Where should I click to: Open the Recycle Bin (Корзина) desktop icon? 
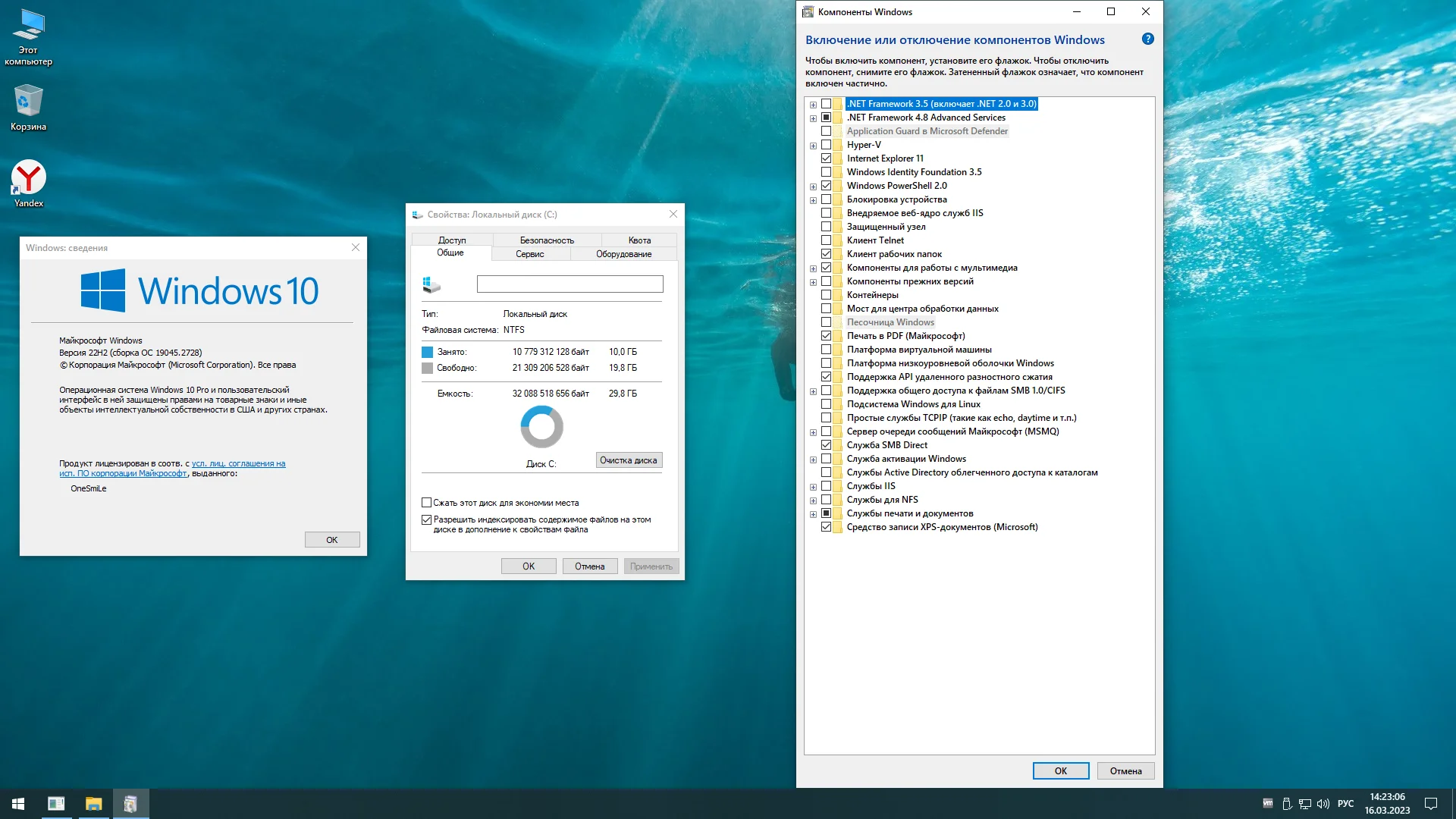pos(28,102)
